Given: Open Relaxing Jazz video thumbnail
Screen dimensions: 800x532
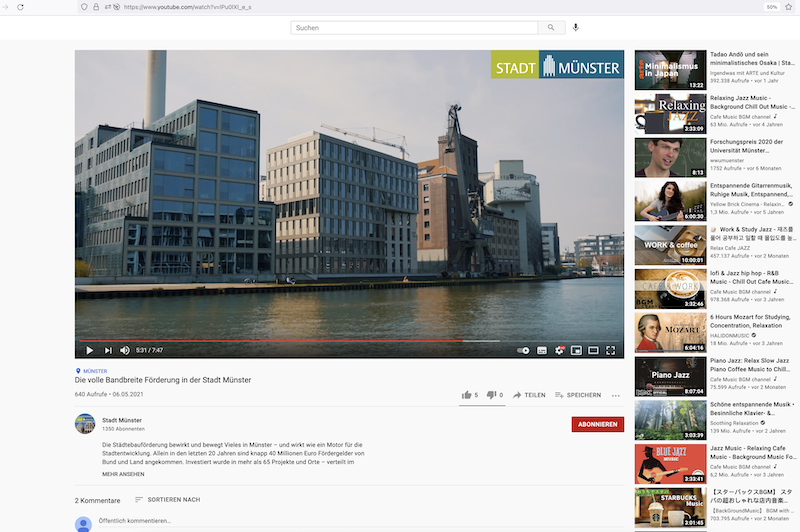Looking at the screenshot, I should point(670,114).
